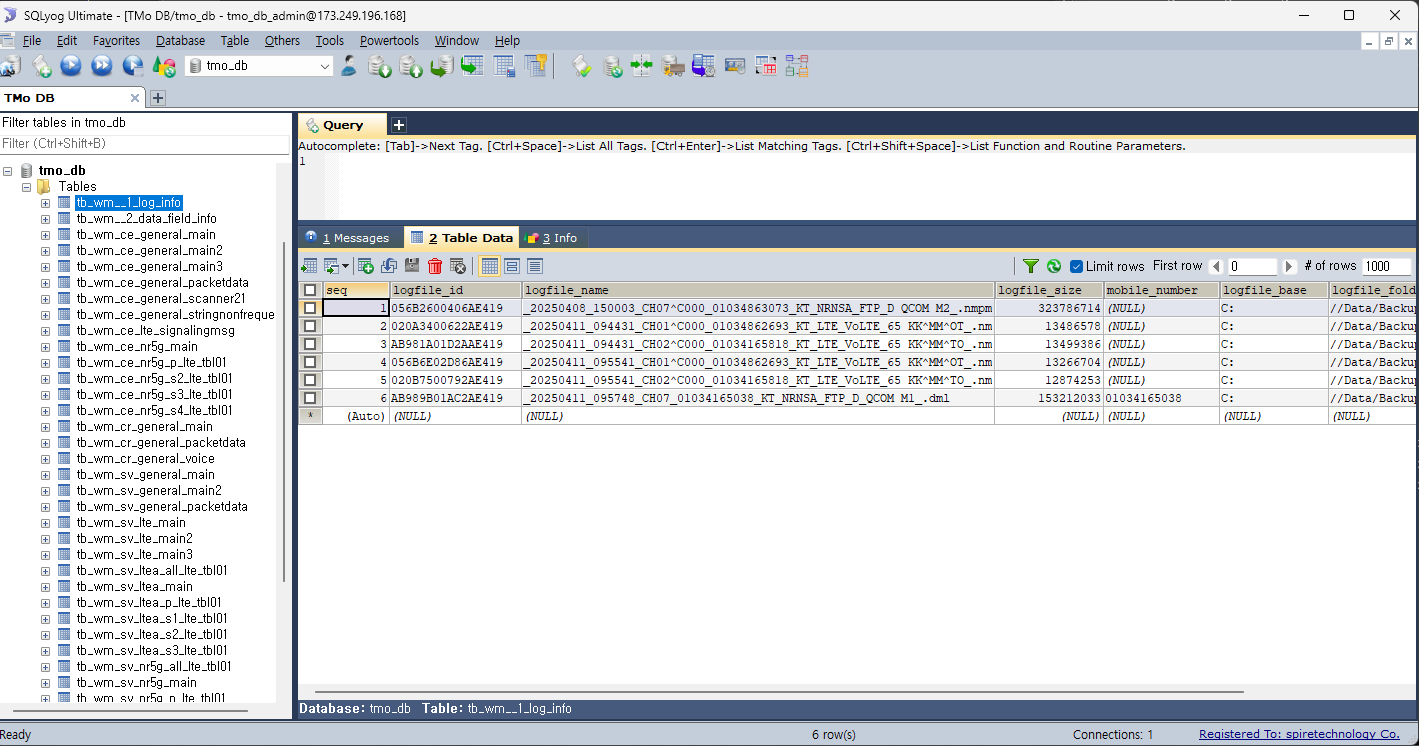The height and width of the screenshot is (746, 1419).
Task: Switch to form view icon
Action: [512, 266]
